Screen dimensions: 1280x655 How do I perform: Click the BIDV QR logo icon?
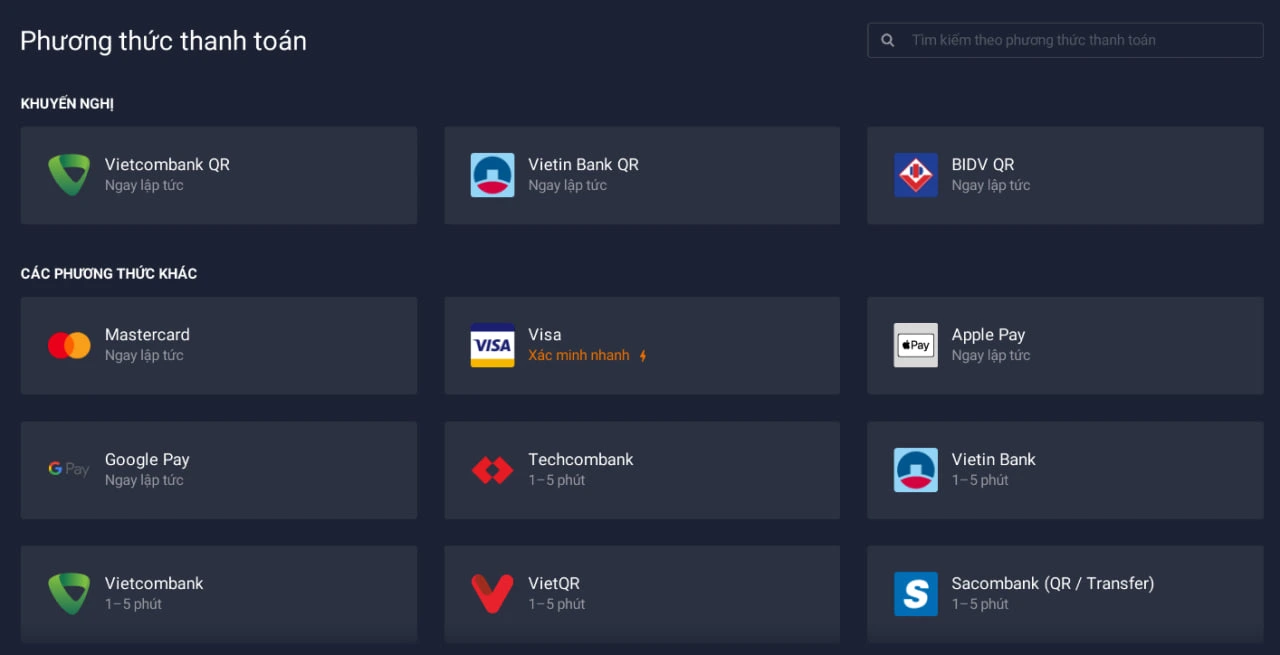916,175
